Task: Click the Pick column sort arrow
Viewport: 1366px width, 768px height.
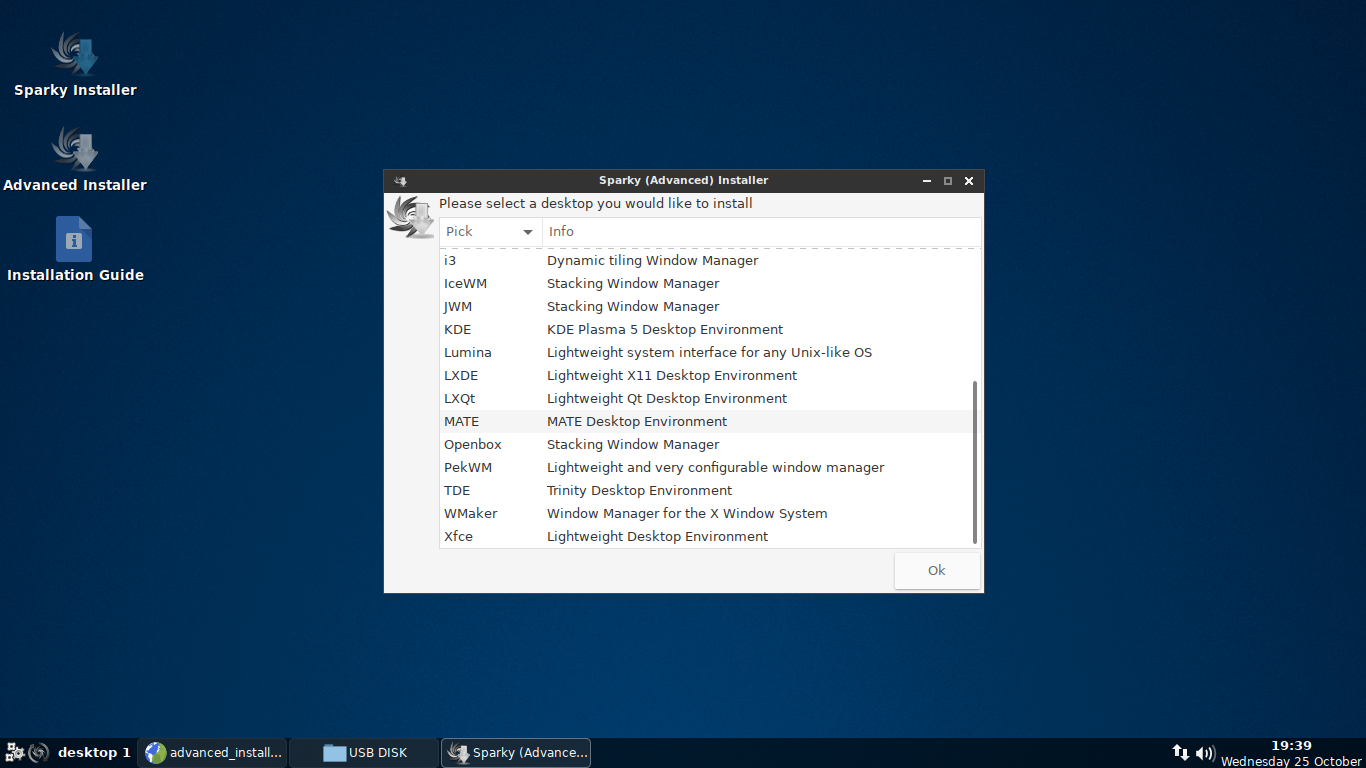Action: (x=528, y=232)
